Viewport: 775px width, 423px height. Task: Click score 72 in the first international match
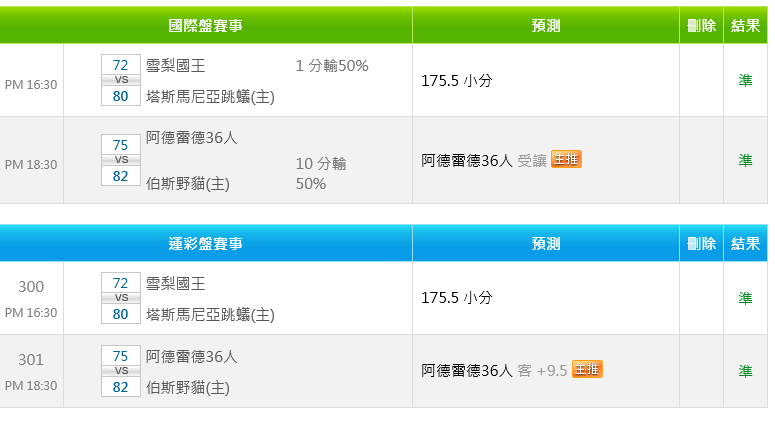click(121, 65)
